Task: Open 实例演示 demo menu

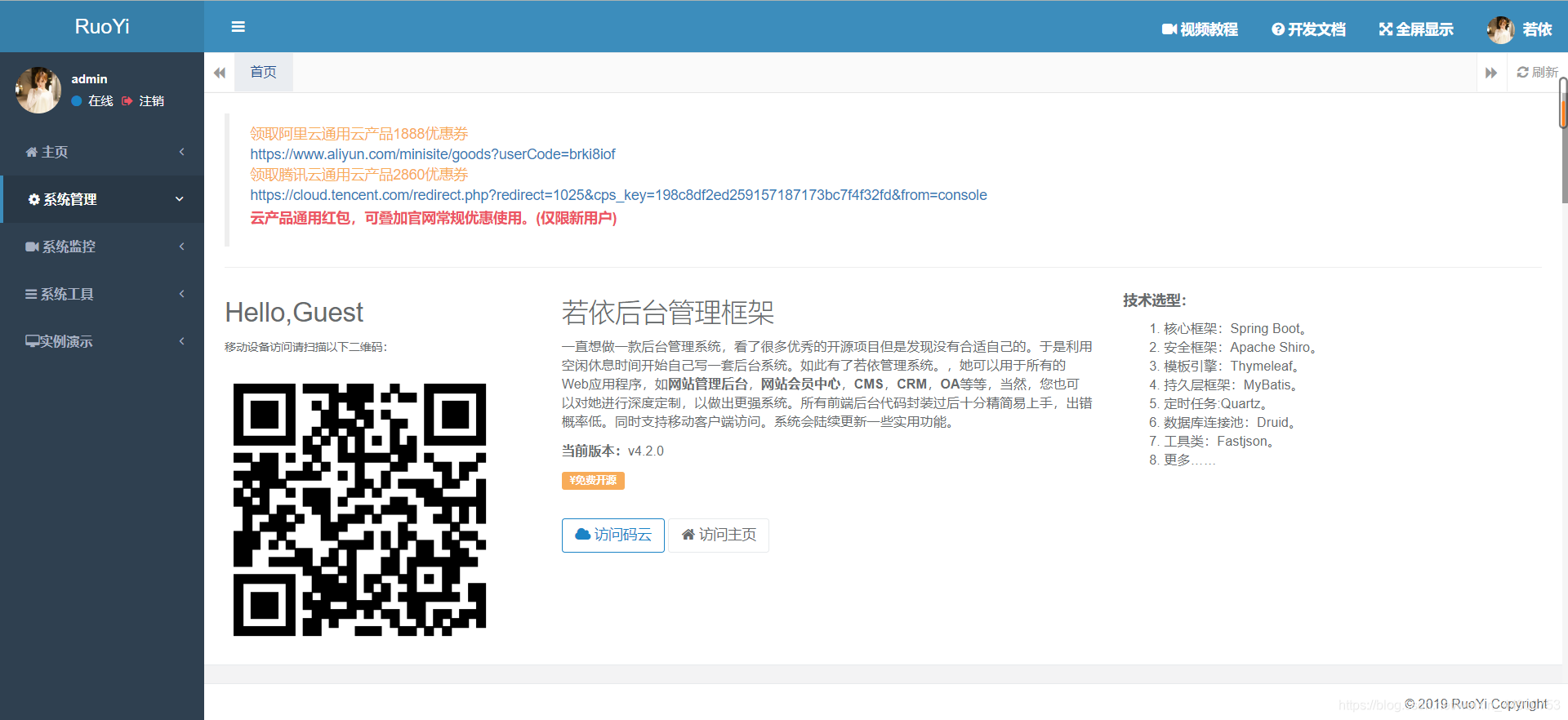Action: click(x=102, y=341)
